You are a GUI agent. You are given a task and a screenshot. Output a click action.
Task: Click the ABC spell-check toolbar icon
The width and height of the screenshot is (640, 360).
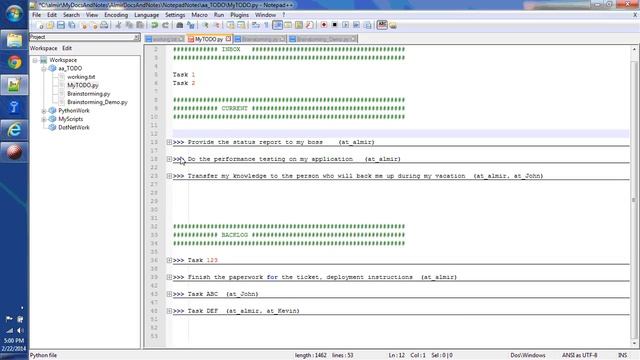click(x=382, y=25)
